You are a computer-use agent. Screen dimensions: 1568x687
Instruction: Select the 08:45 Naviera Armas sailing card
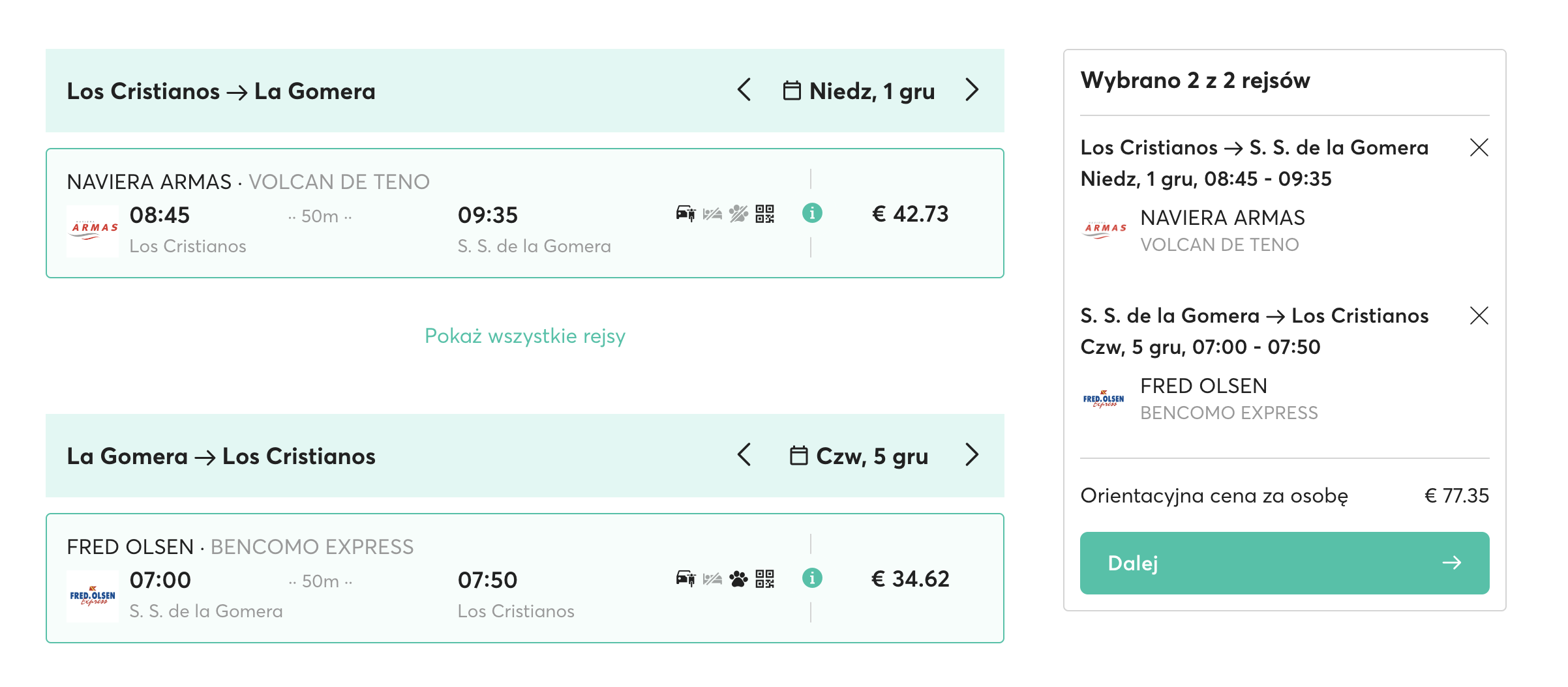coord(525,213)
